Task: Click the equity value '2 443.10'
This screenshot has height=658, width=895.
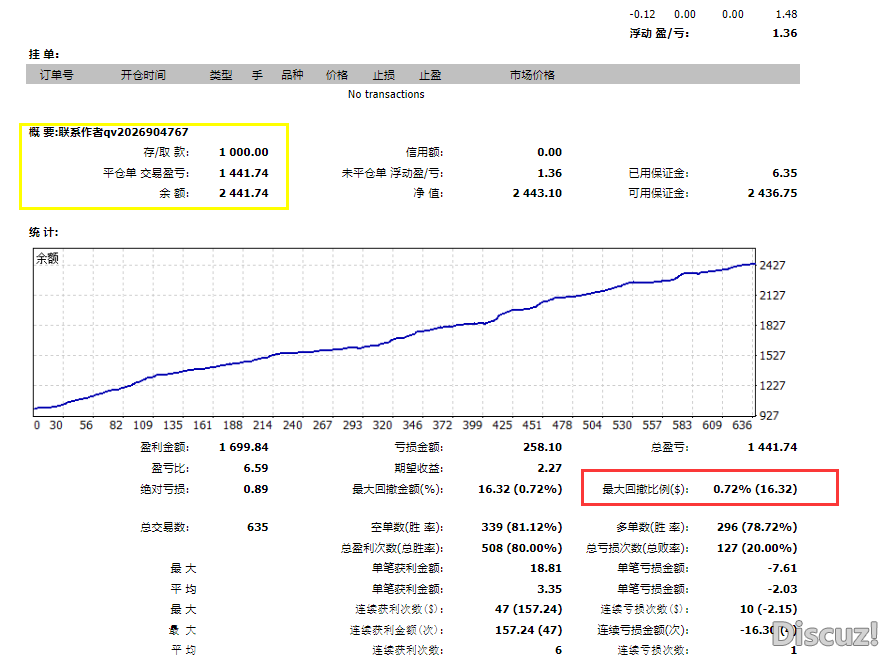Action: pyautogui.click(x=537, y=193)
